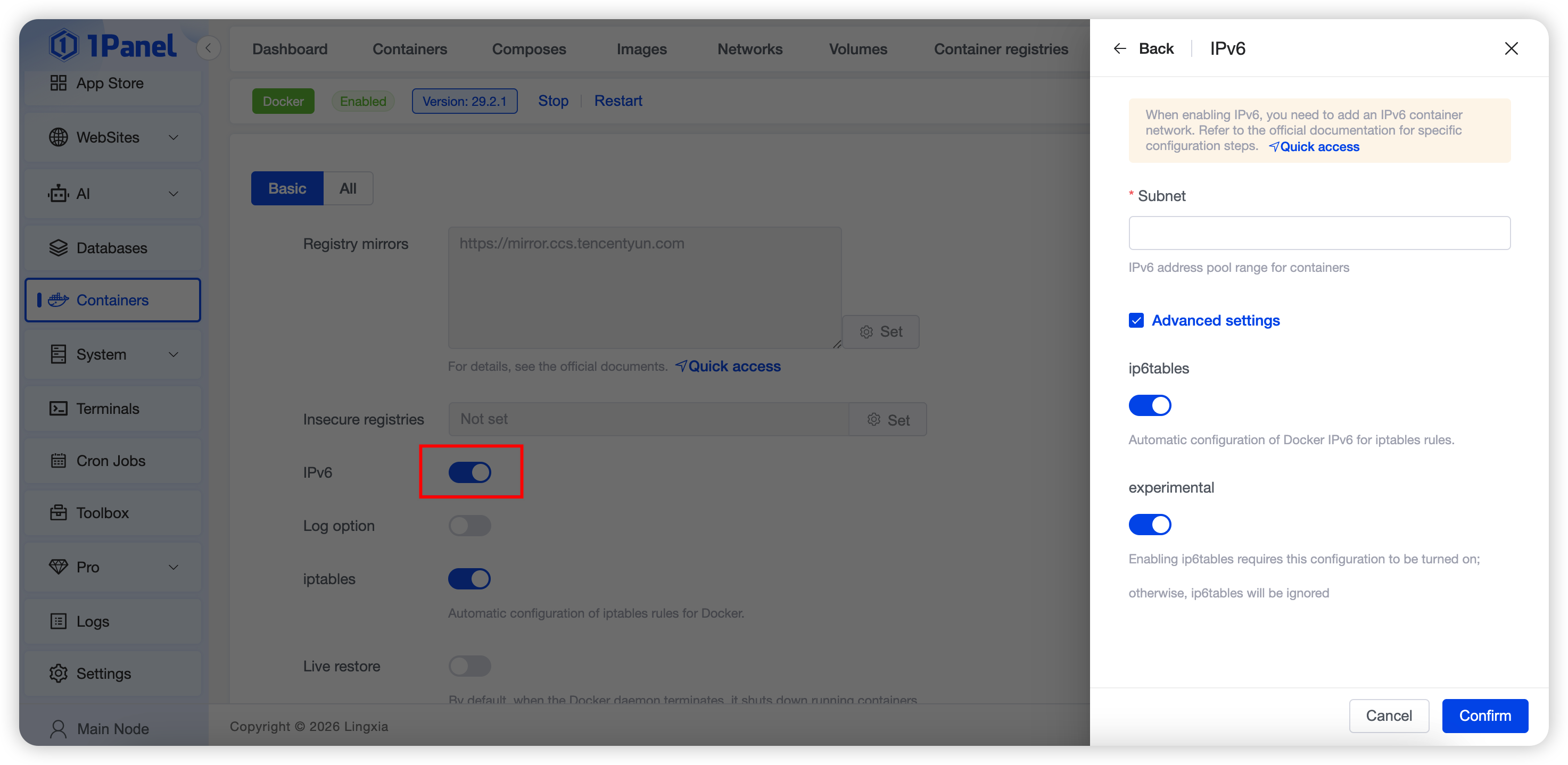This screenshot has width=1568, height=765.
Task: Open Toolbox via its briefcase icon
Action: pyautogui.click(x=59, y=513)
